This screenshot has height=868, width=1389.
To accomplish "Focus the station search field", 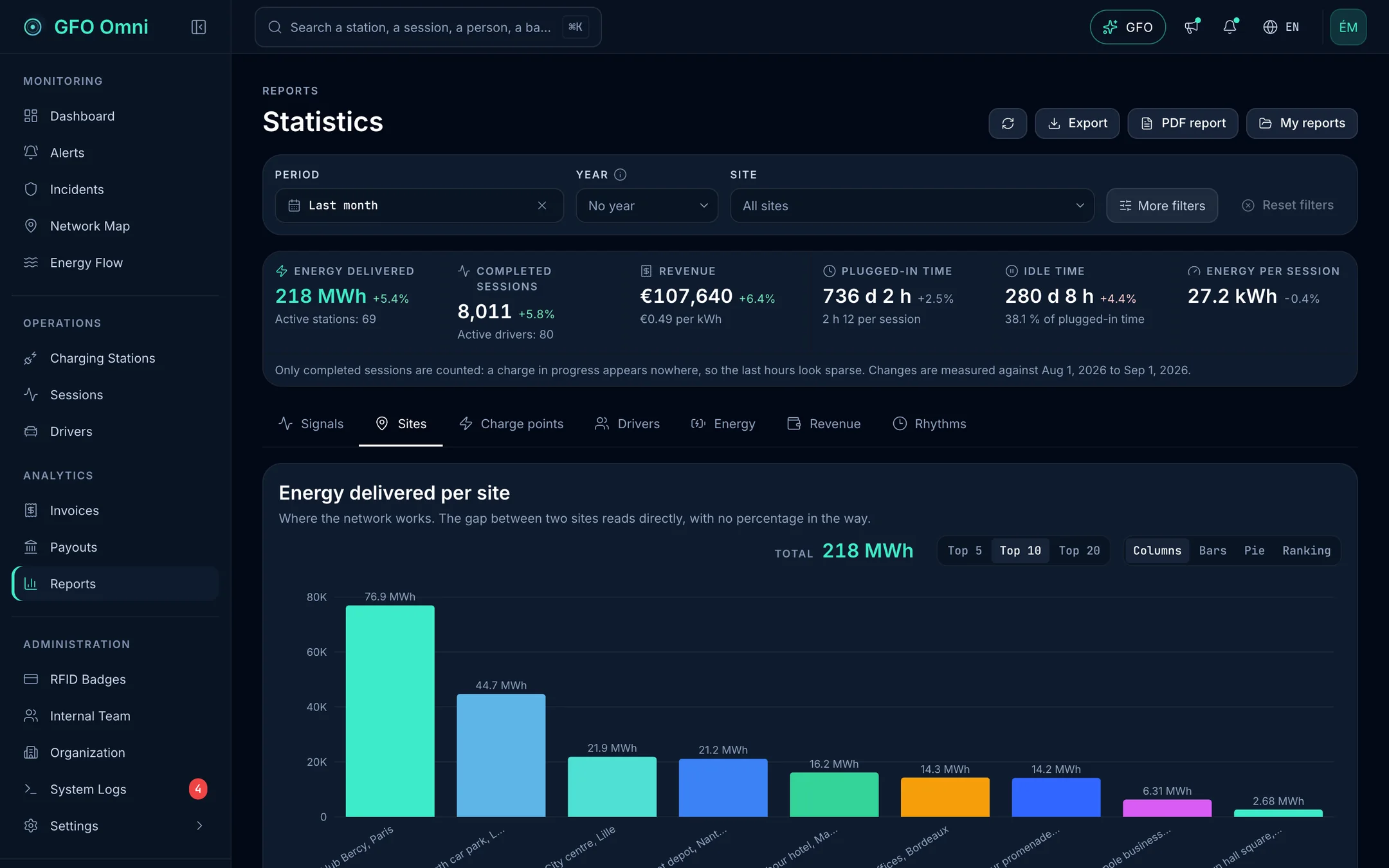I will (428, 27).
